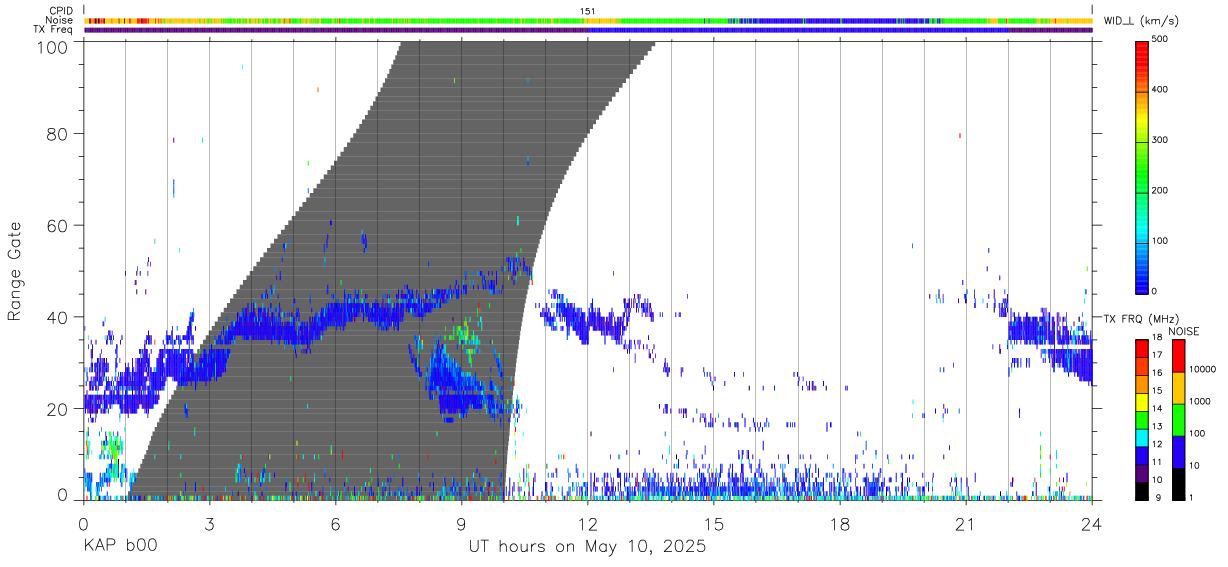The image size is (1228, 567).
Task: Click the TX frequency strip above the plot
Action: coord(587,30)
